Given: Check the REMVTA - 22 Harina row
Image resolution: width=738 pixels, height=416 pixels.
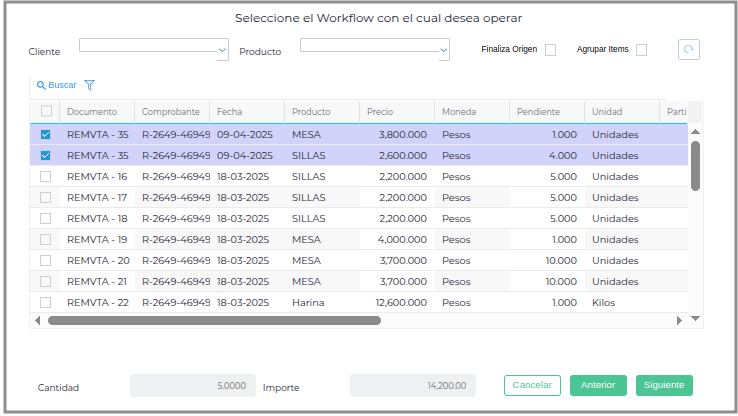Looking at the screenshot, I should pos(45,302).
